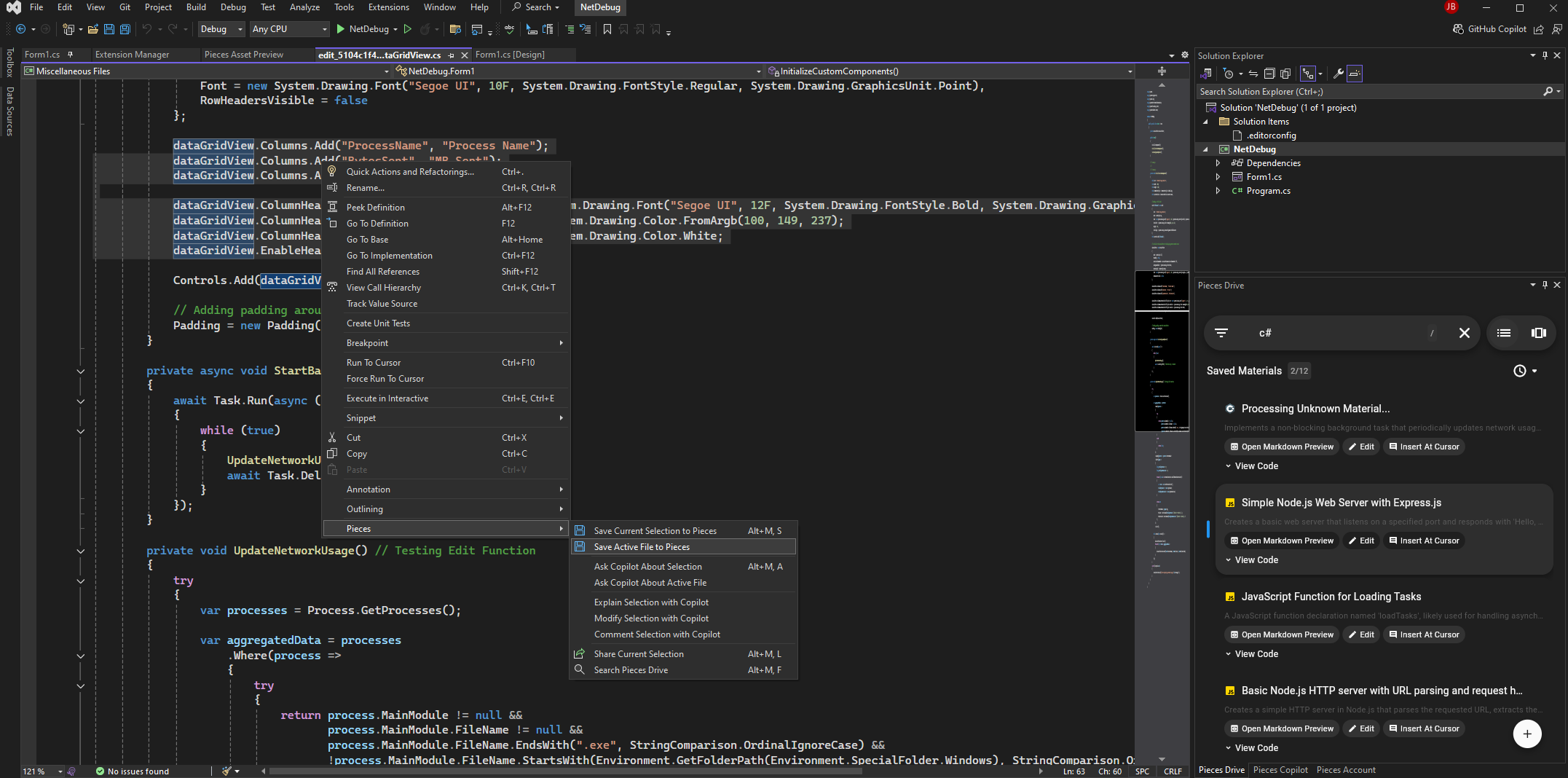Click the Save file toolbar icon

click(109, 29)
